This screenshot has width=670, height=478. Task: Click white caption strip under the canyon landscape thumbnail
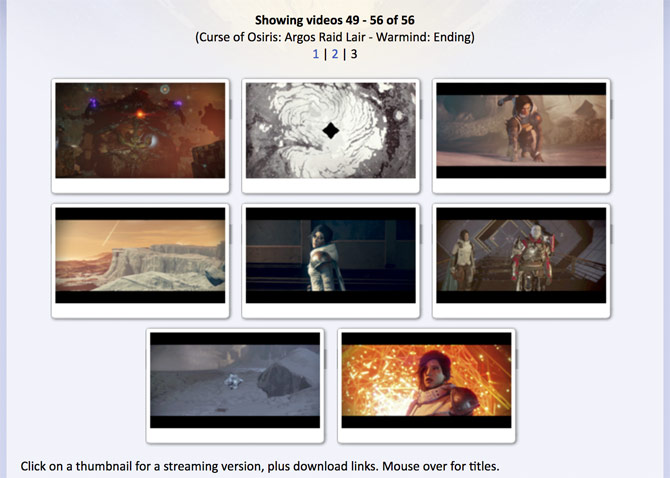(x=140, y=311)
